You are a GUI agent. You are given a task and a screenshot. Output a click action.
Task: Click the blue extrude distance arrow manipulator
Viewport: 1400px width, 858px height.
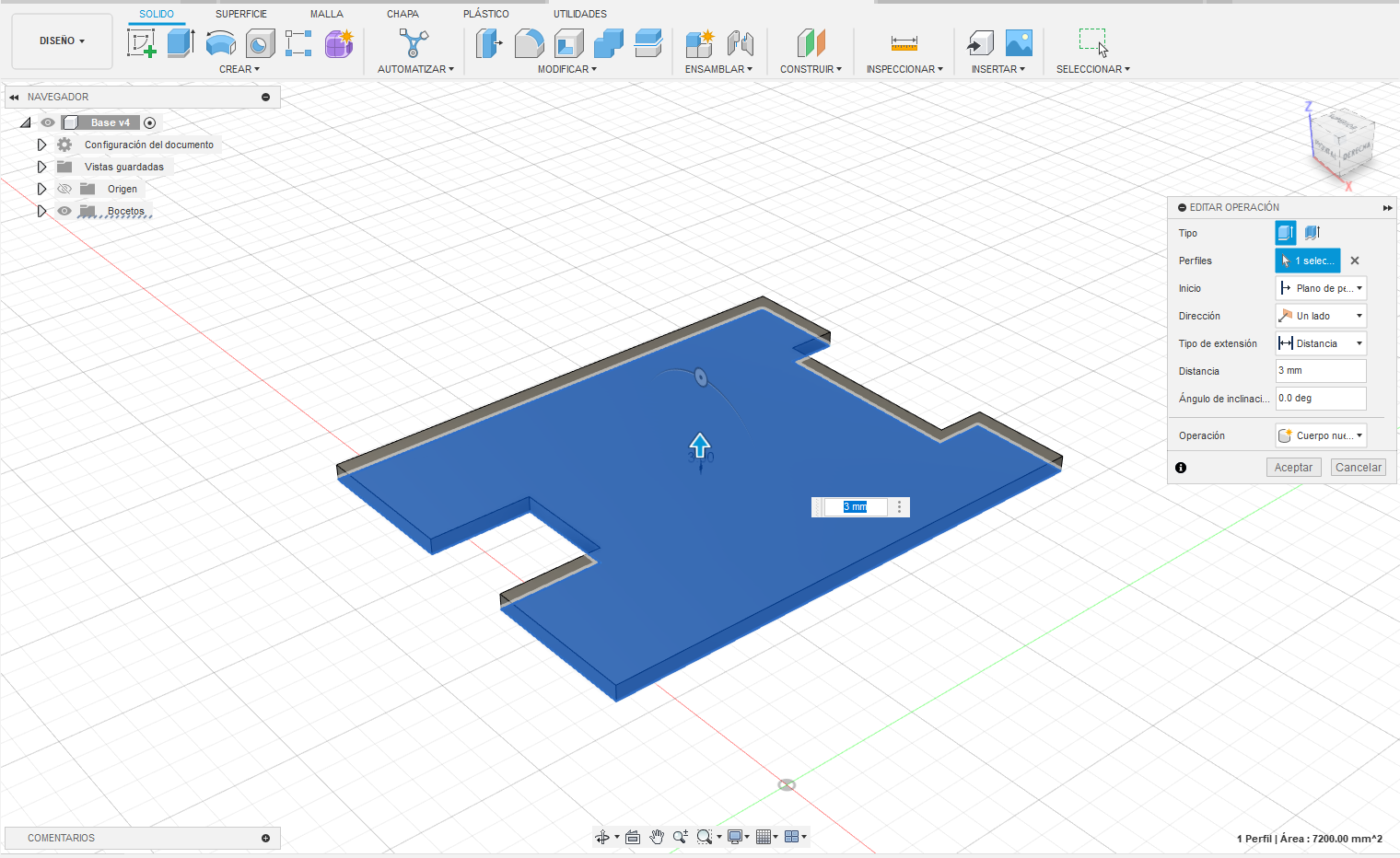[x=700, y=446]
